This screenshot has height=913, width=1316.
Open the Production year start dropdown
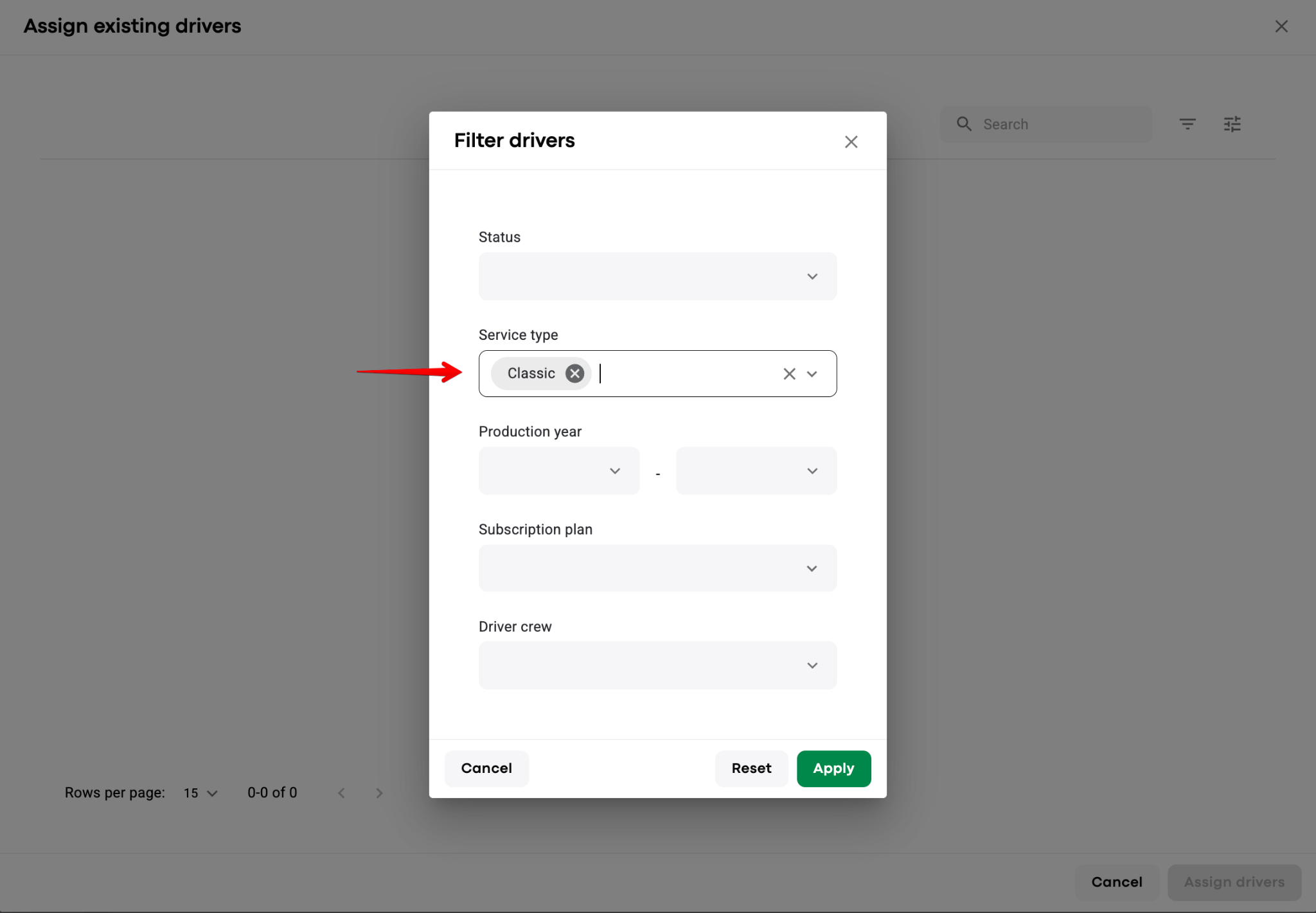coord(559,471)
